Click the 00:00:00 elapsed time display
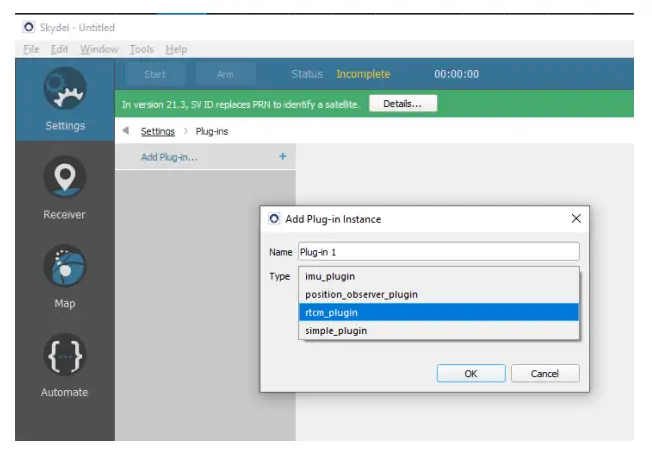 tap(456, 74)
